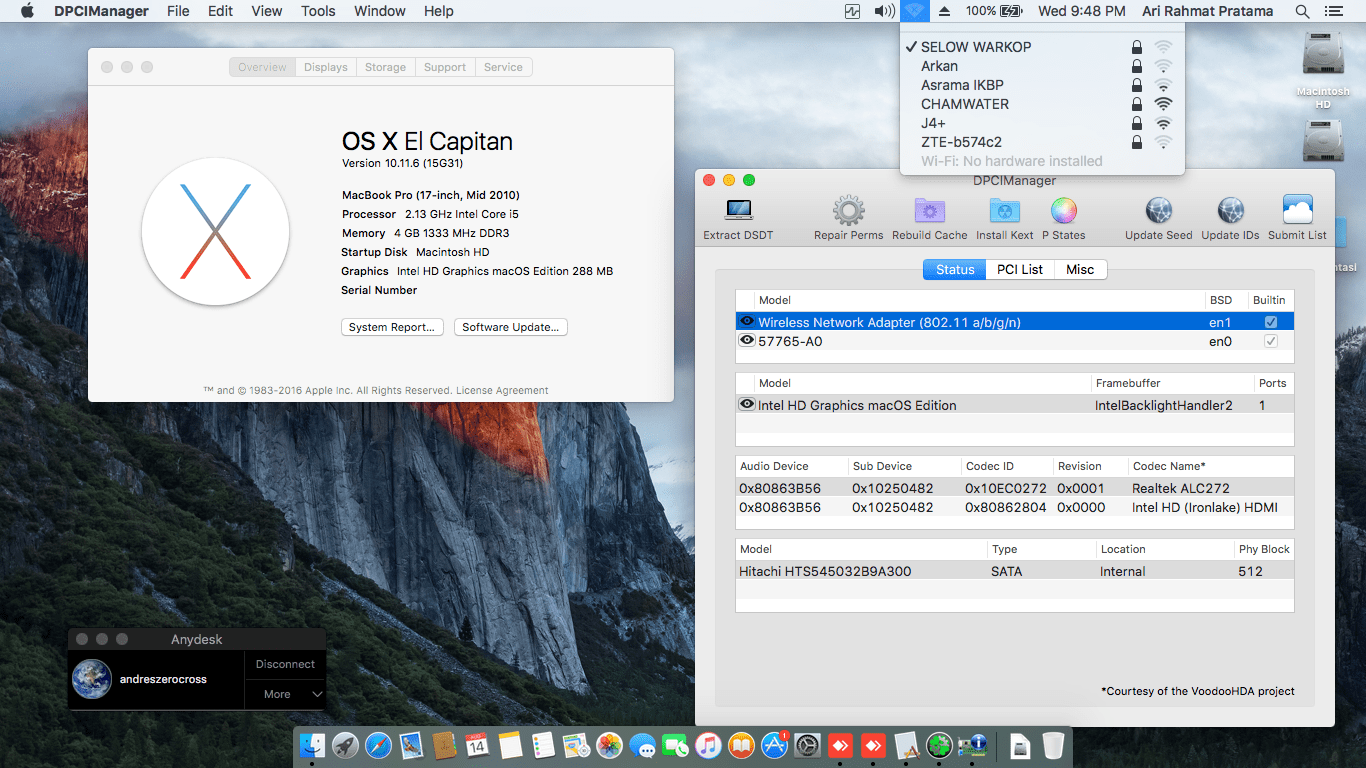Viewport: 1366px width, 768px height.
Task: Switch to Displays tab in About This Mac
Action: [x=326, y=67]
